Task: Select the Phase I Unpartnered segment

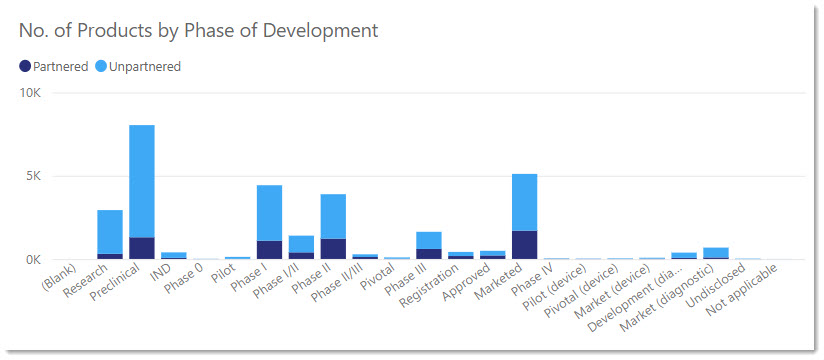Action: pyautogui.click(x=270, y=213)
